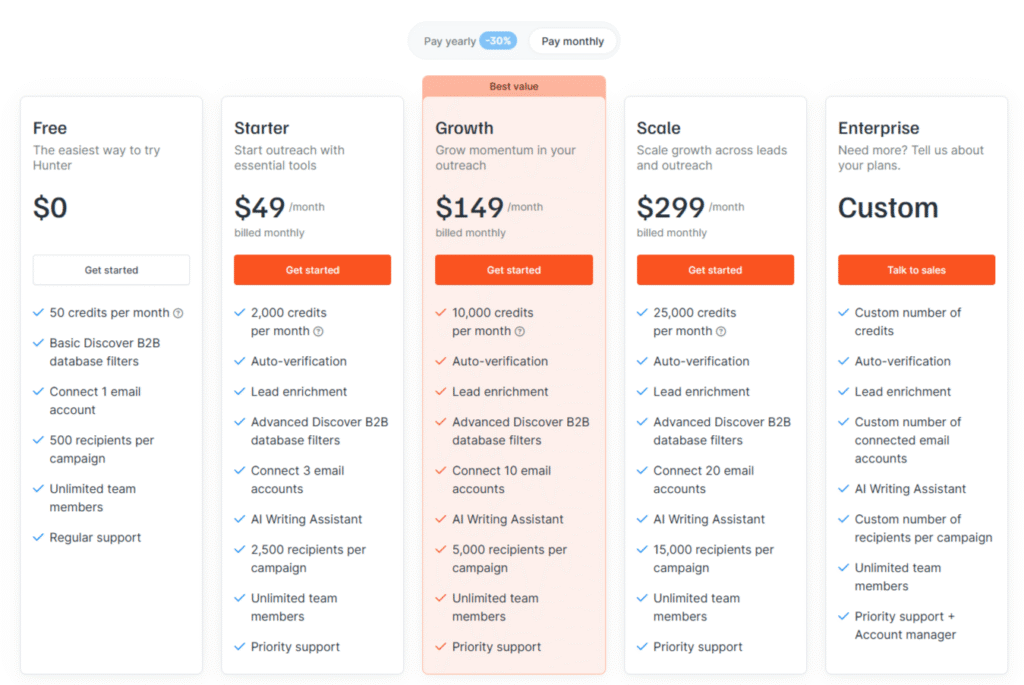Click Get started on the Growth plan
This screenshot has width=1024, height=685.
coord(513,269)
